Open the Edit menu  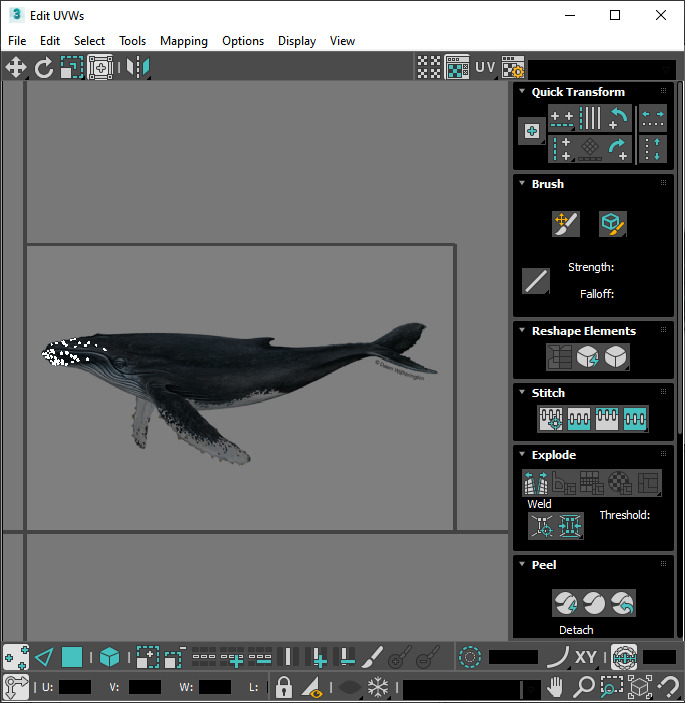[50, 41]
